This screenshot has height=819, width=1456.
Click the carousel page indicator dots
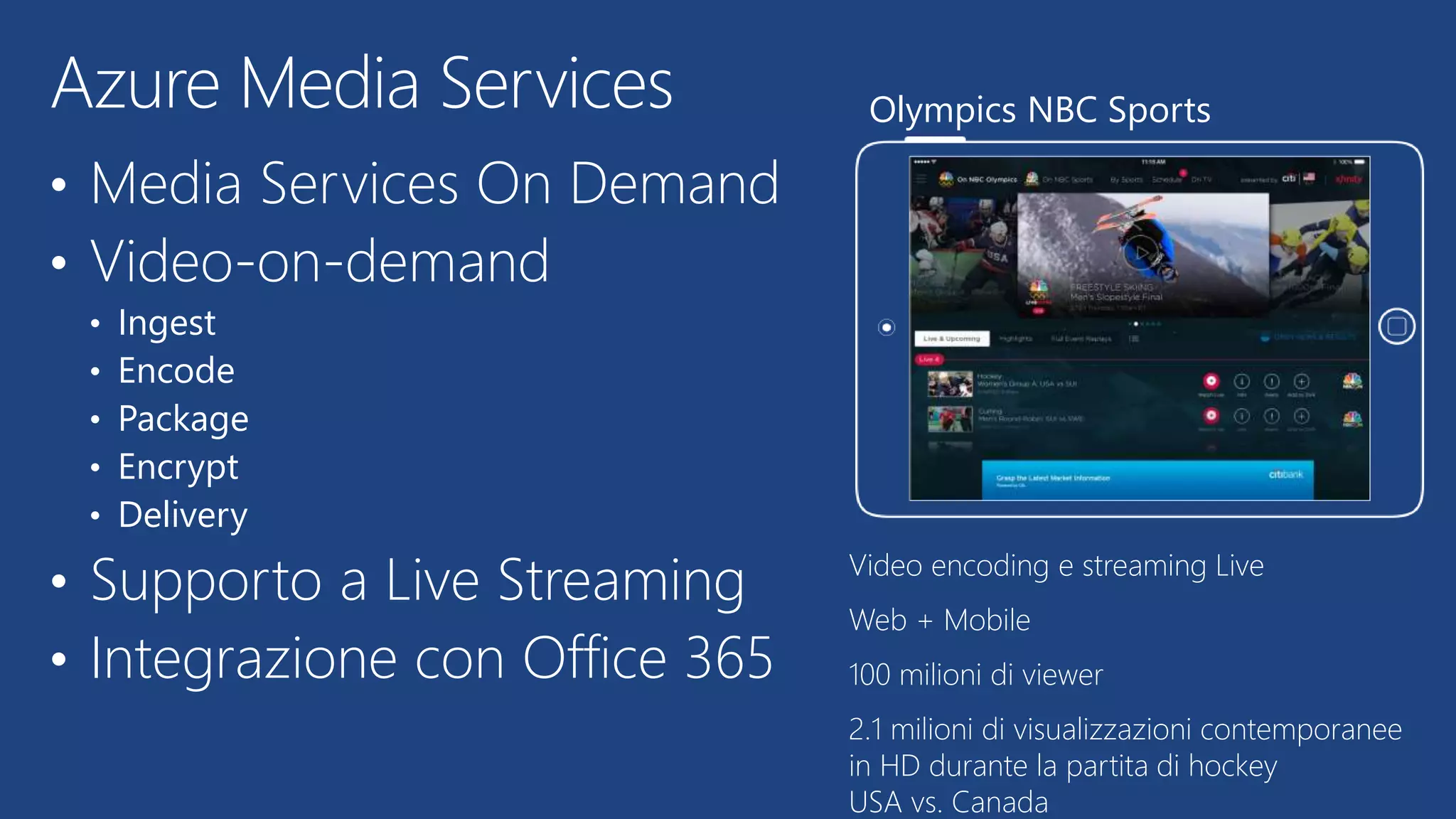(x=1145, y=324)
